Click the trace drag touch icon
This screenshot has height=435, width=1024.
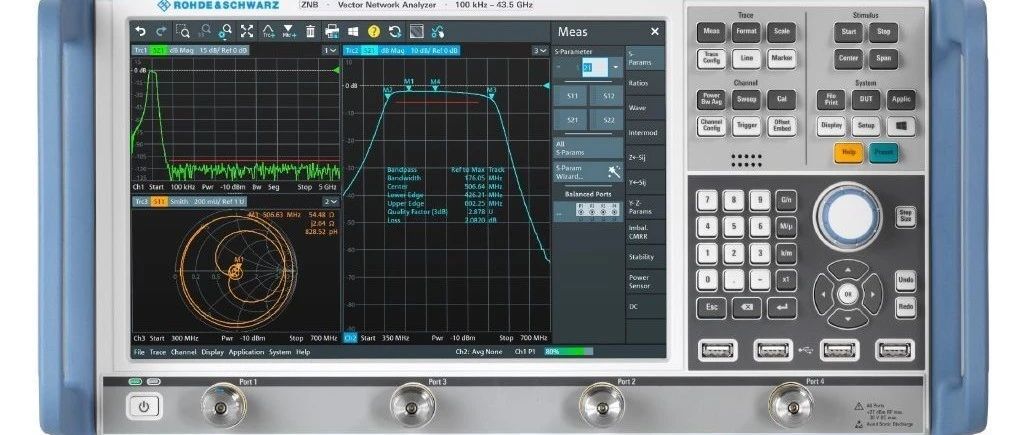tap(438, 31)
